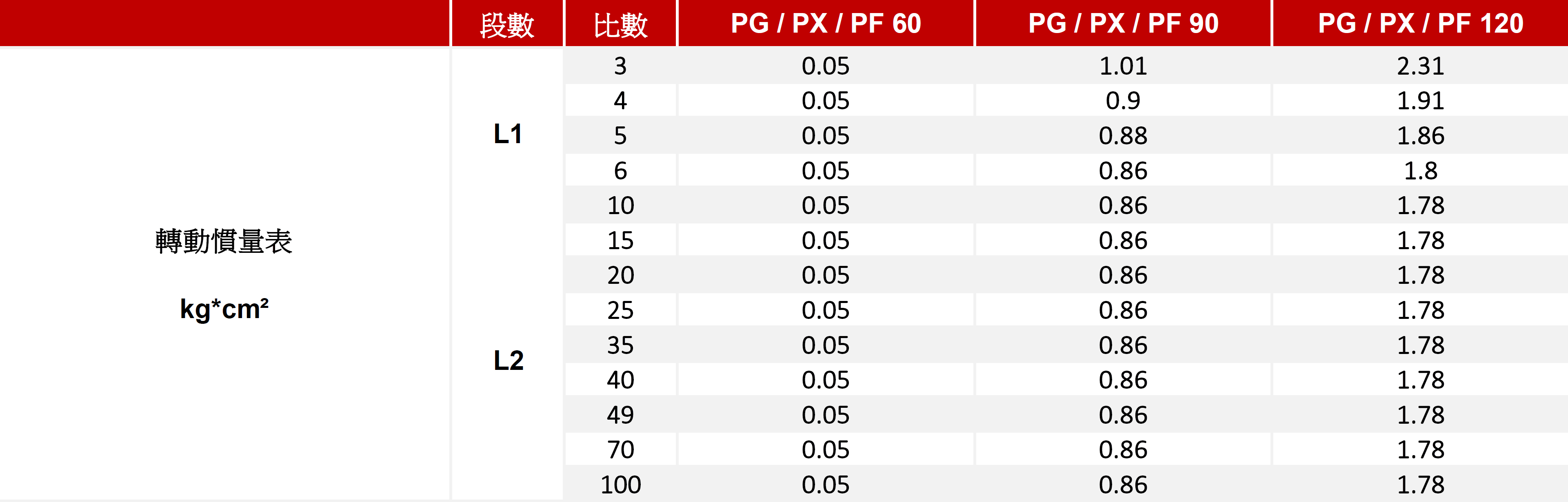Click the kg*cm² unit label

[224, 309]
